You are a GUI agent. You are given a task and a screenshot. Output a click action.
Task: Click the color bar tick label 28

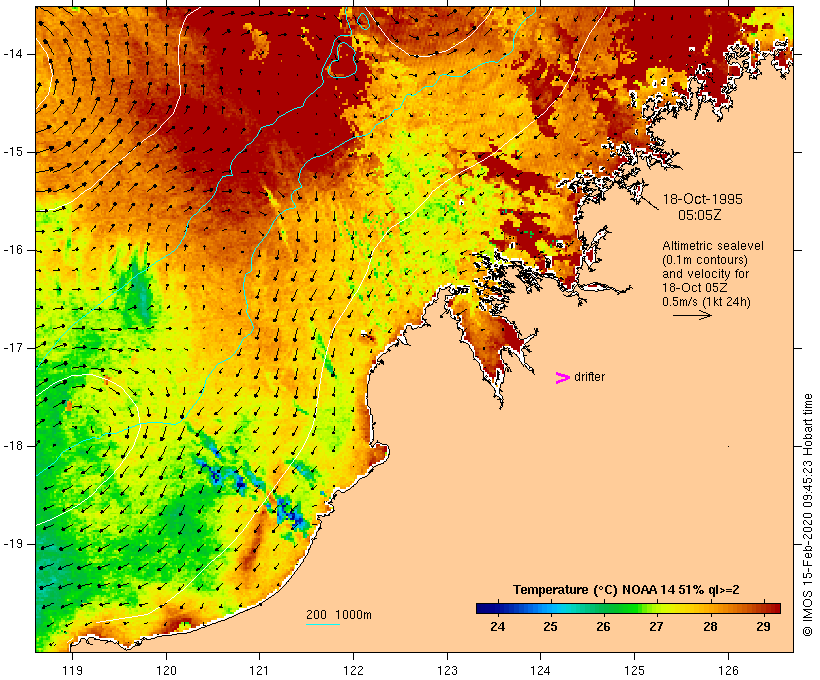[710, 627]
